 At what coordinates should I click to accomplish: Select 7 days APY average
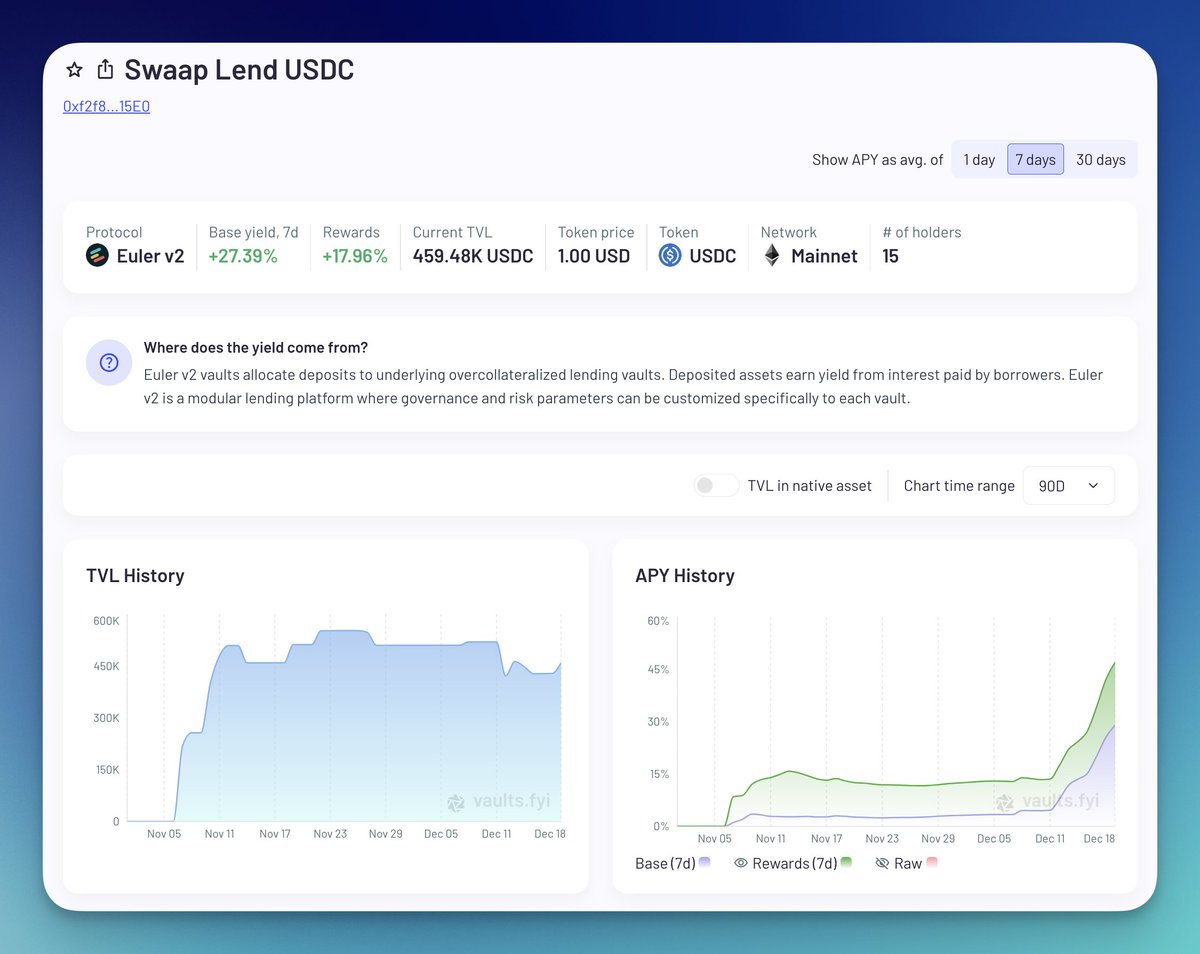pyautogui.click(x=1035, y=159)
